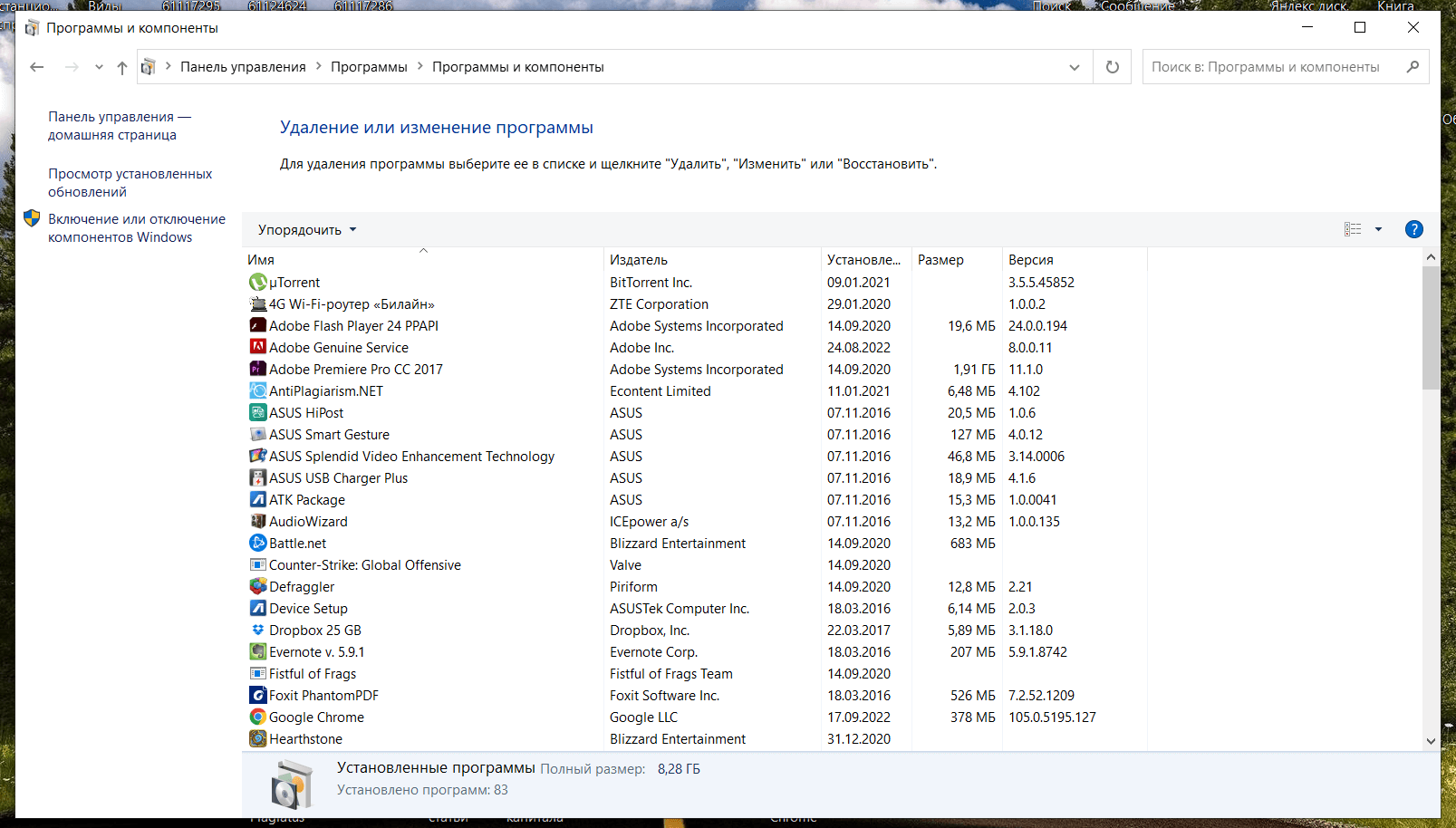Sort by the Установлено column header
1456x828 pixels.
(x=866, y=260)
